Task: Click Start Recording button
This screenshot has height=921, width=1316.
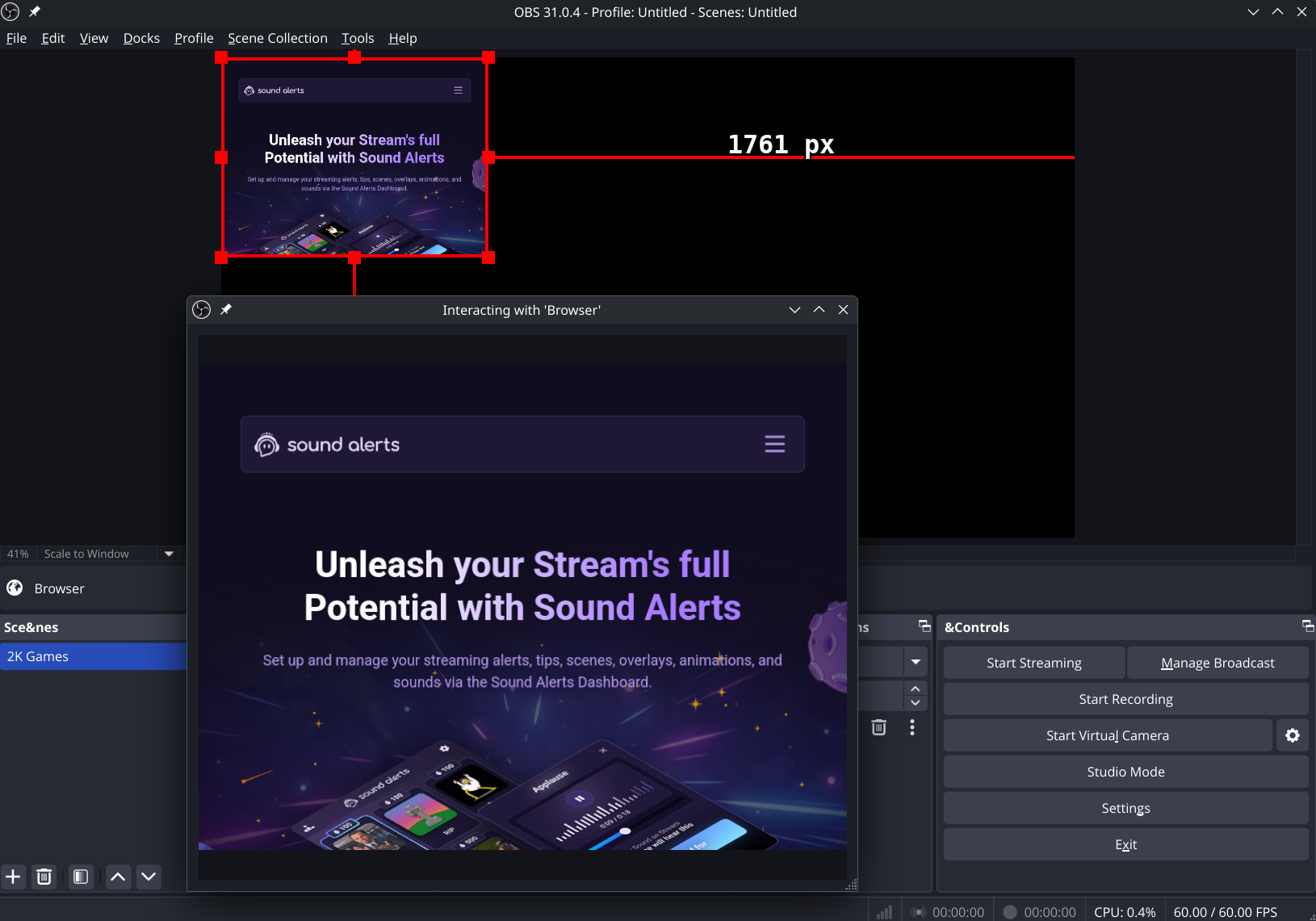Action: point(1126,699)
